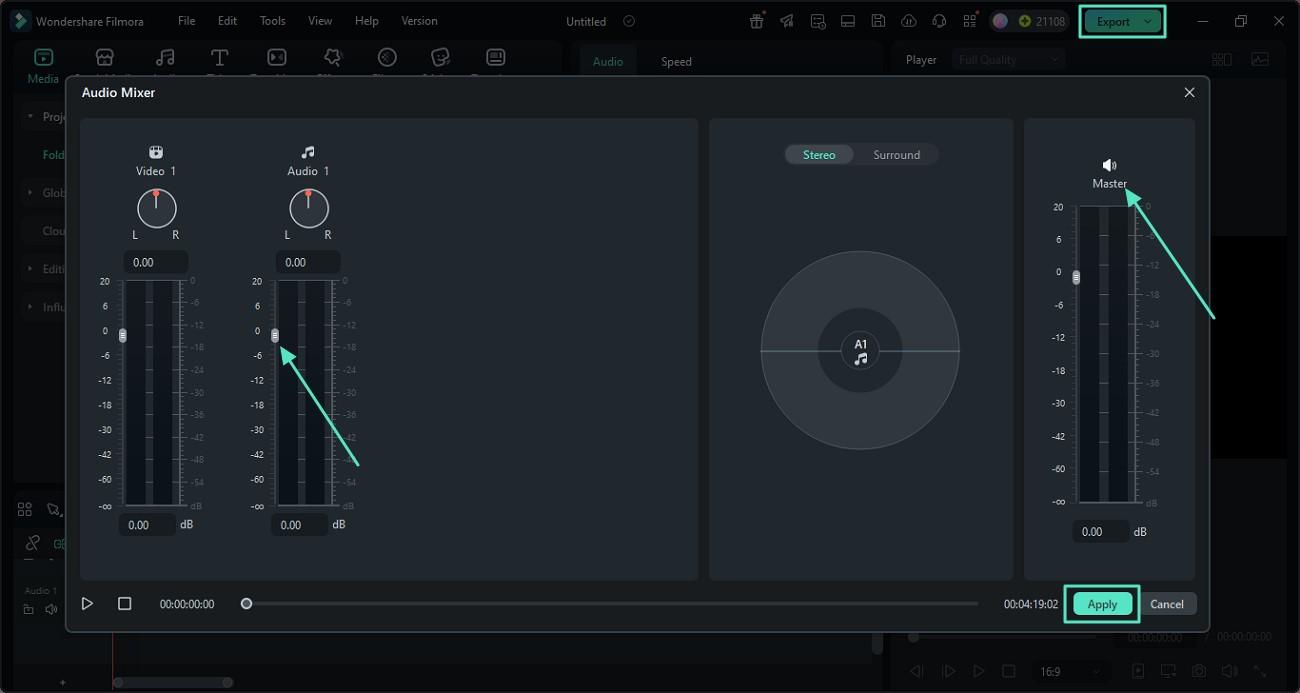Click the Audio 1 pan knob
This screenshot has width=1300, height=693.
(x=308, y=208)
